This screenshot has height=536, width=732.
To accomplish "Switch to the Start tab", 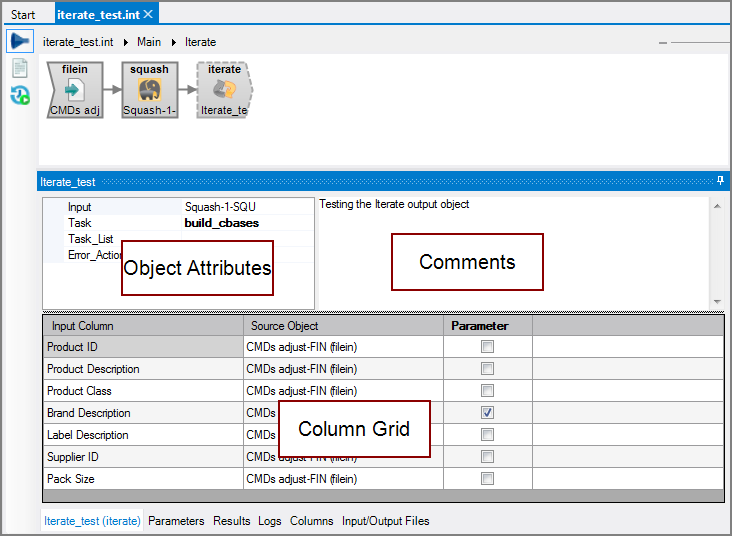I will click(23, 15).
